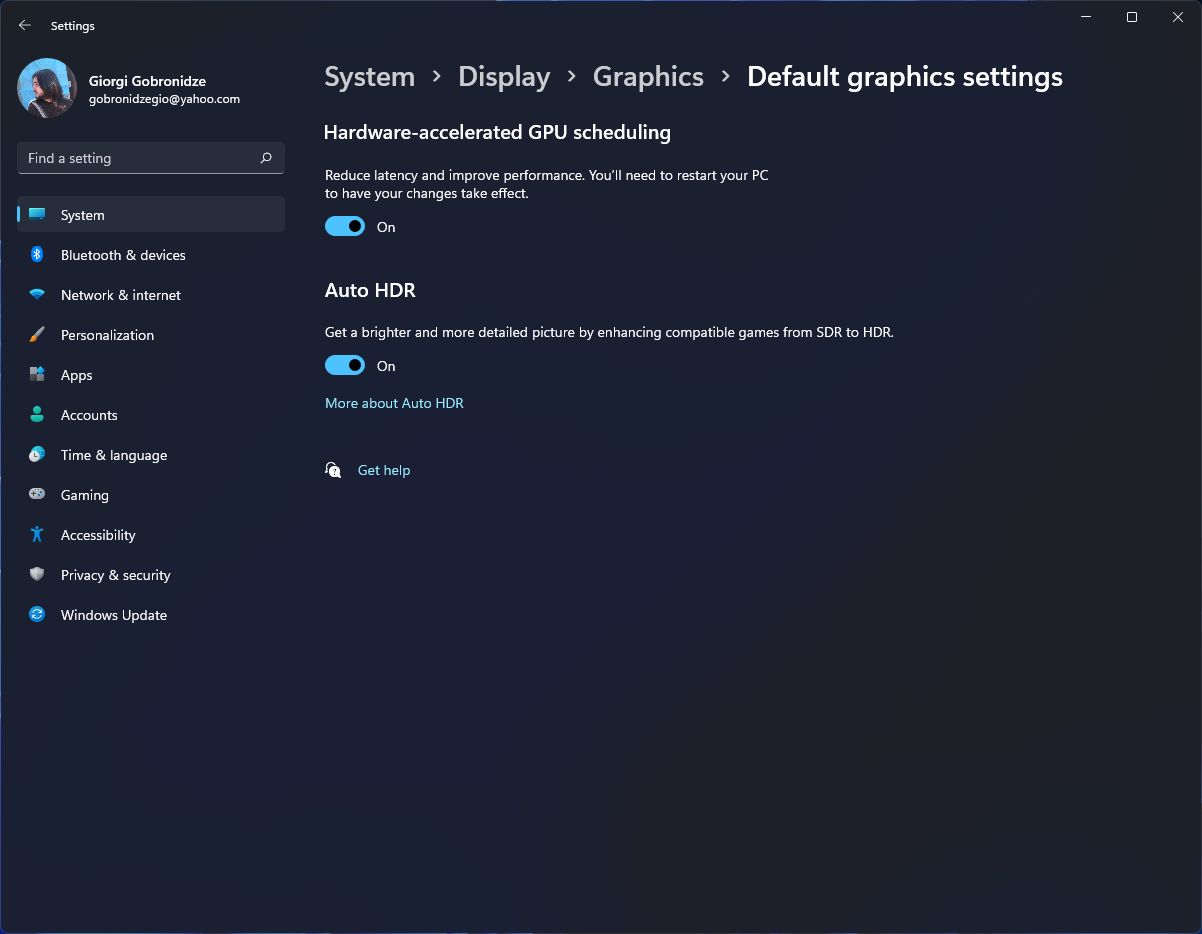Disable Hardware-accelerated GPU scheduling toggle
The height and width of the screenshot is (934, 1202).
(345, 227)
